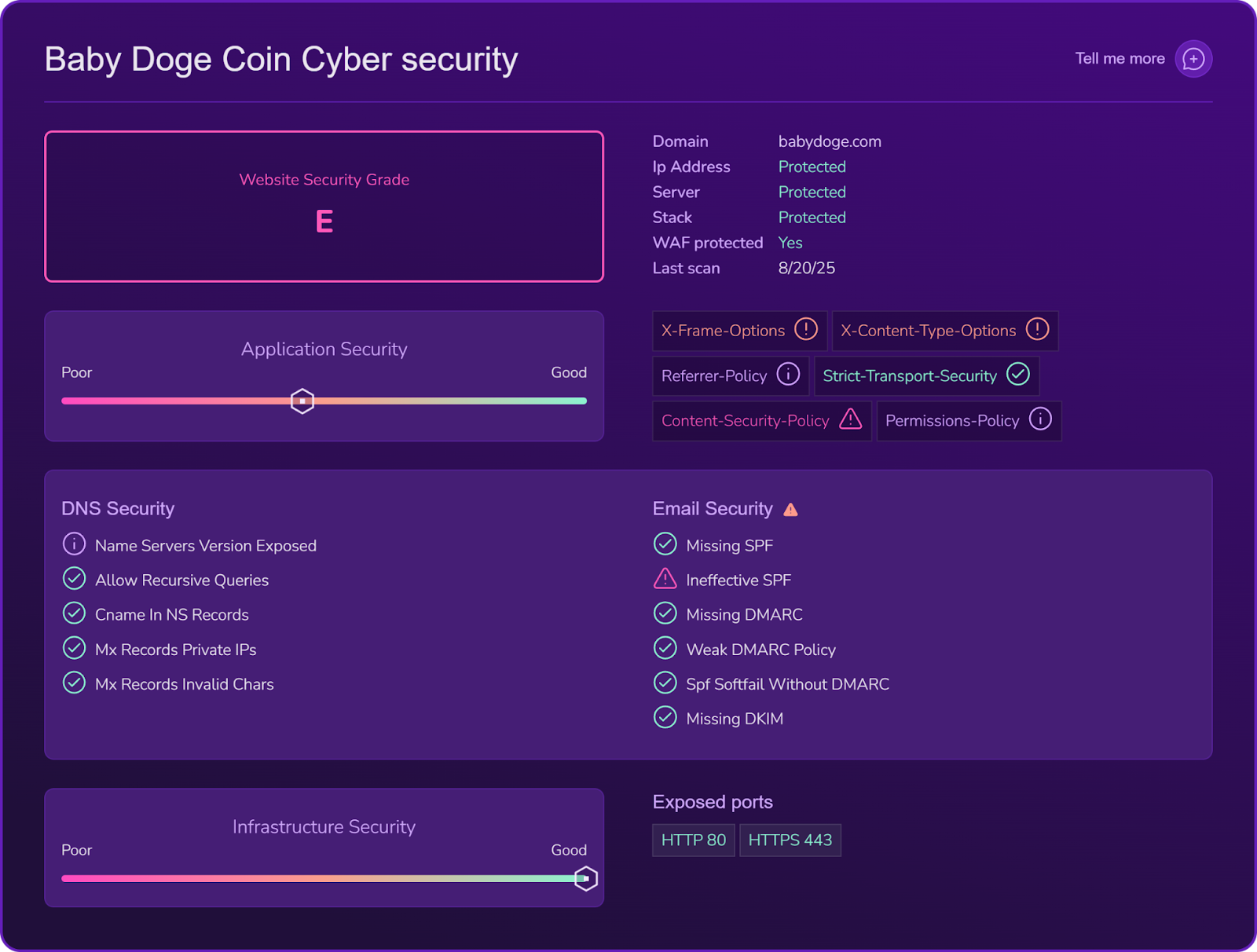Image resolution: width=1257 pixels, height=952 pixels.
Task: Click the Exposed ports heading
Action: tap(713, 802)
